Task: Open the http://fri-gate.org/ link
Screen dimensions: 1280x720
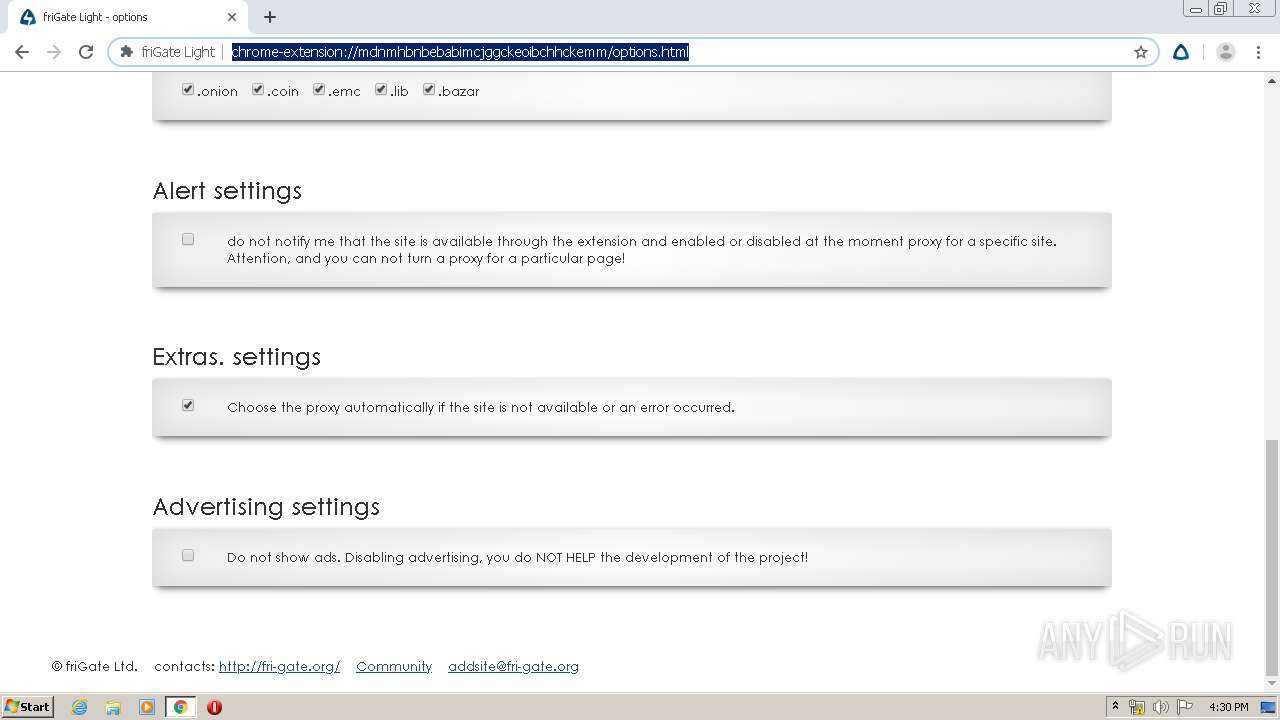Action: 279,666
